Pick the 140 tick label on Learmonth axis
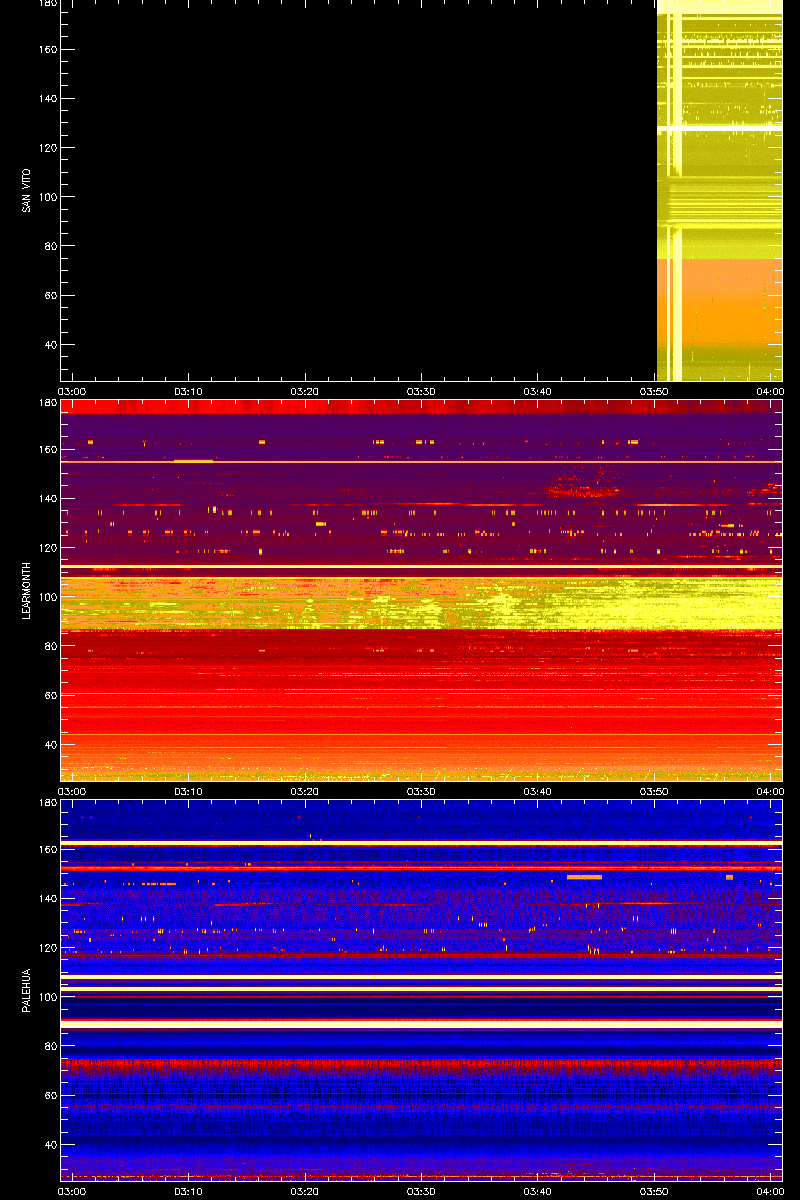800x1200 pixels. (x=47, y=499)
